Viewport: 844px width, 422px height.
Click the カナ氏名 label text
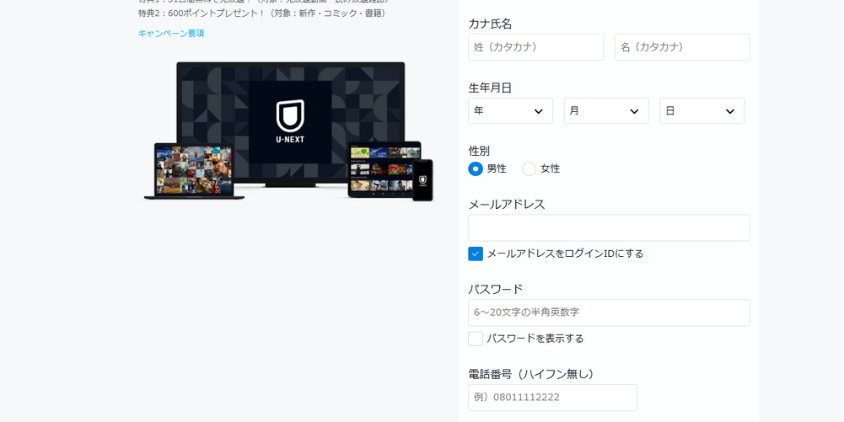point(490,24)
